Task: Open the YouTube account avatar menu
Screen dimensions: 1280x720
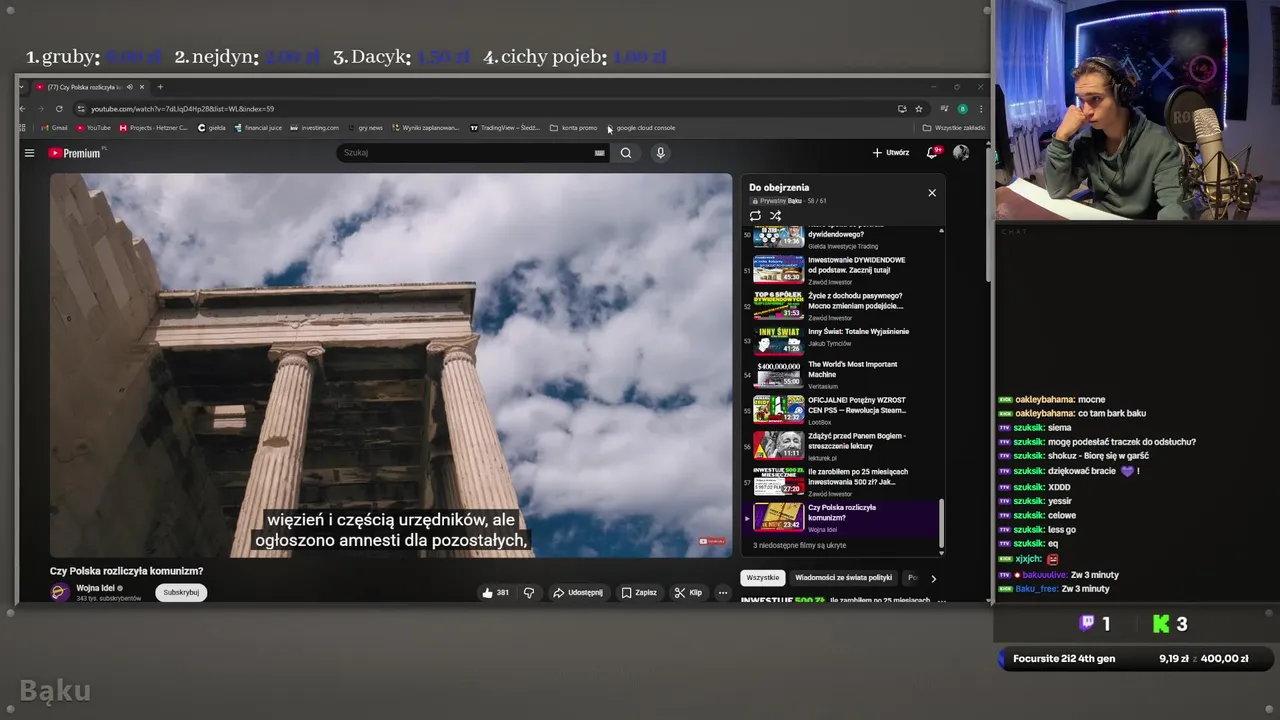Action: [961, 153]
